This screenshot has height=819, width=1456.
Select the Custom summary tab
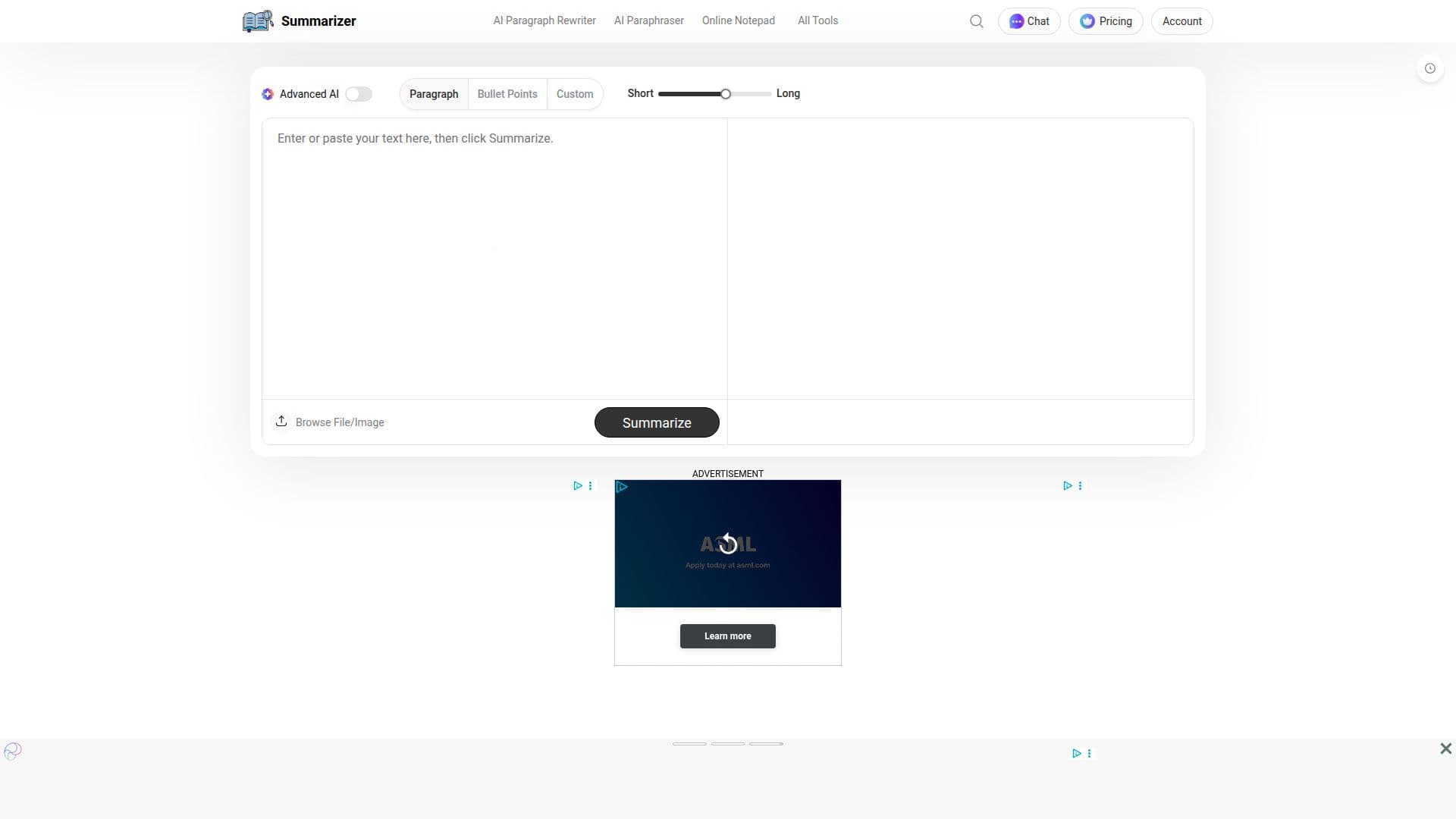pyautogui.click(x=575, y=94)
